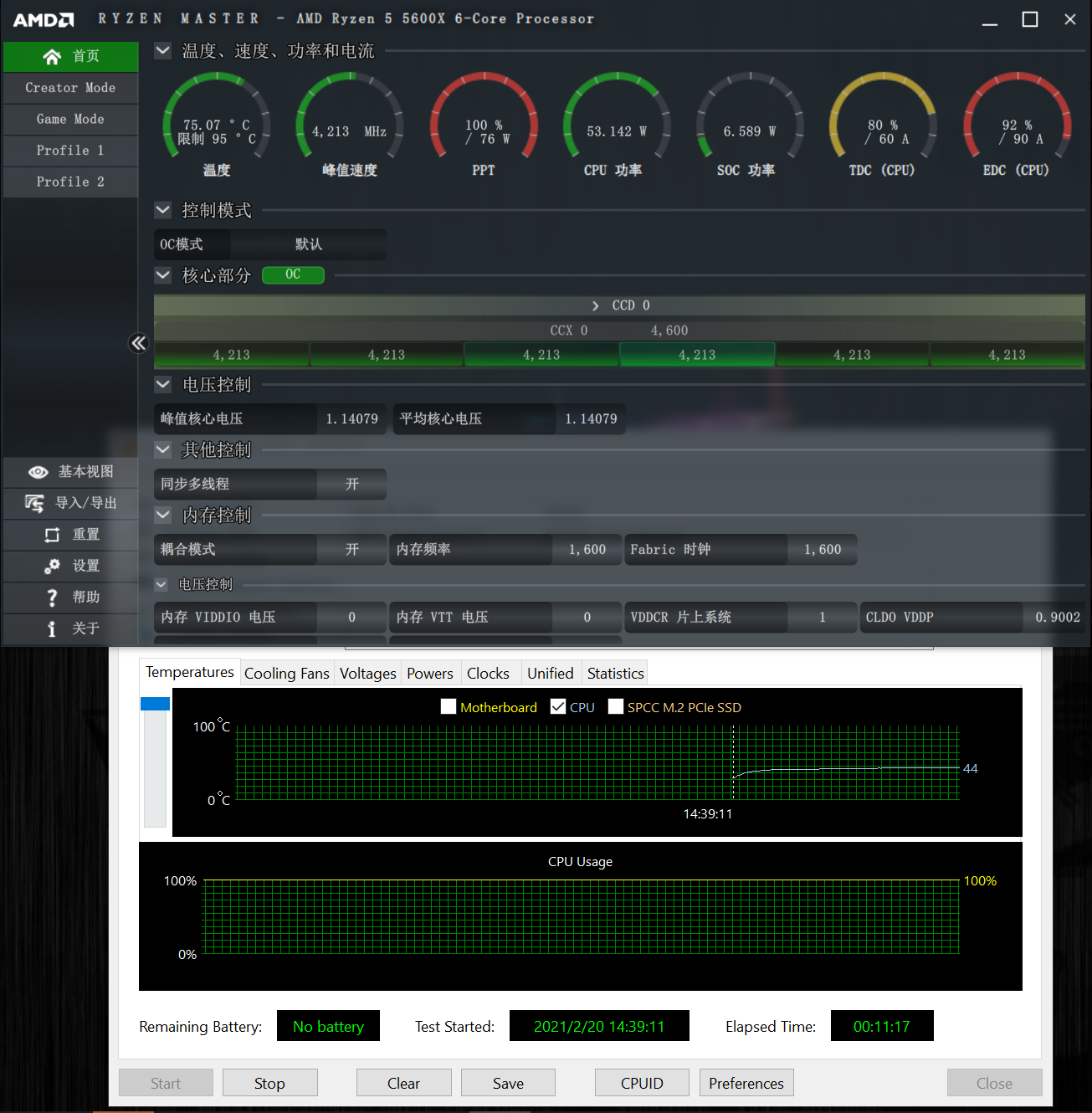The width and height of the screenshot is (1092, 1113).
Task: Click the SOC power gauge
Action: pos(750,117)
